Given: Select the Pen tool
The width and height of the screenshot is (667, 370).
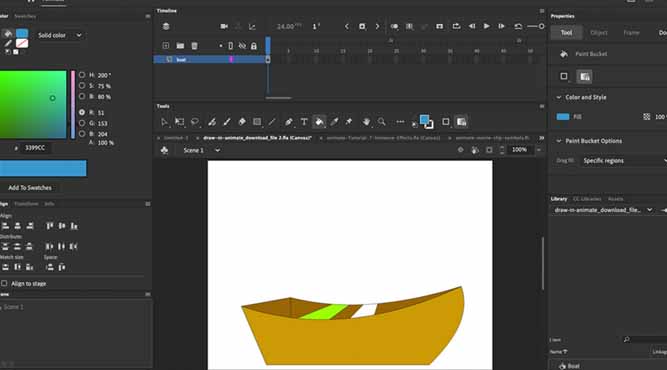Looking at the screenshot, I should pyautogui.click(x=288, y=122).
